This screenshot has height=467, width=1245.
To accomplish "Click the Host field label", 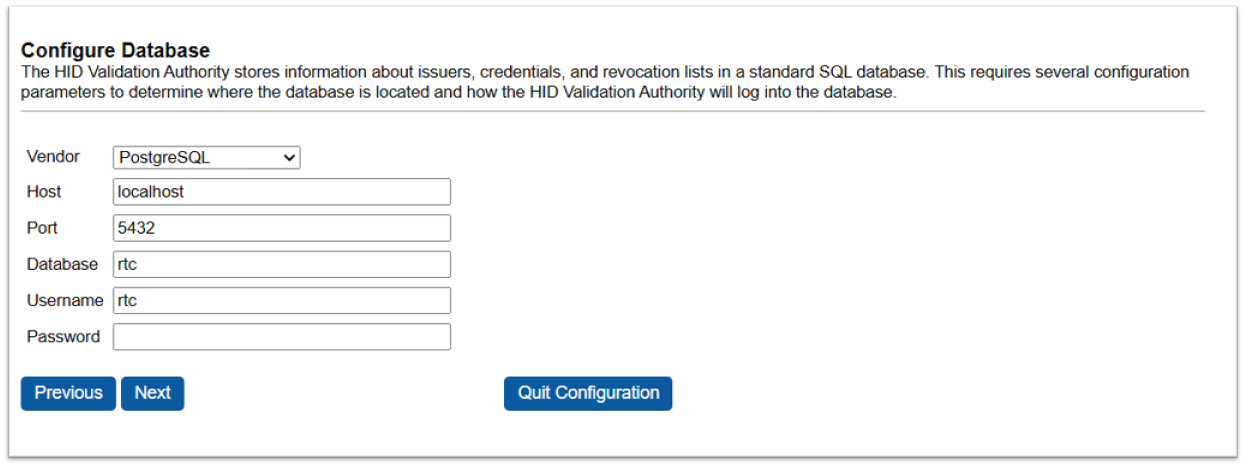I will pos(44,192).
